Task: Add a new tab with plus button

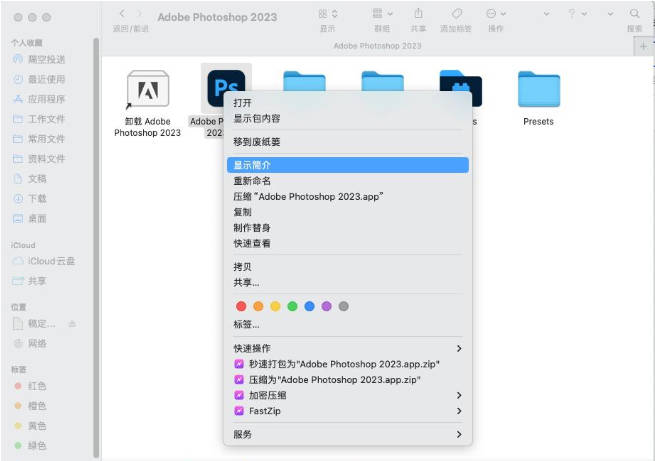Action: [643, 46]
